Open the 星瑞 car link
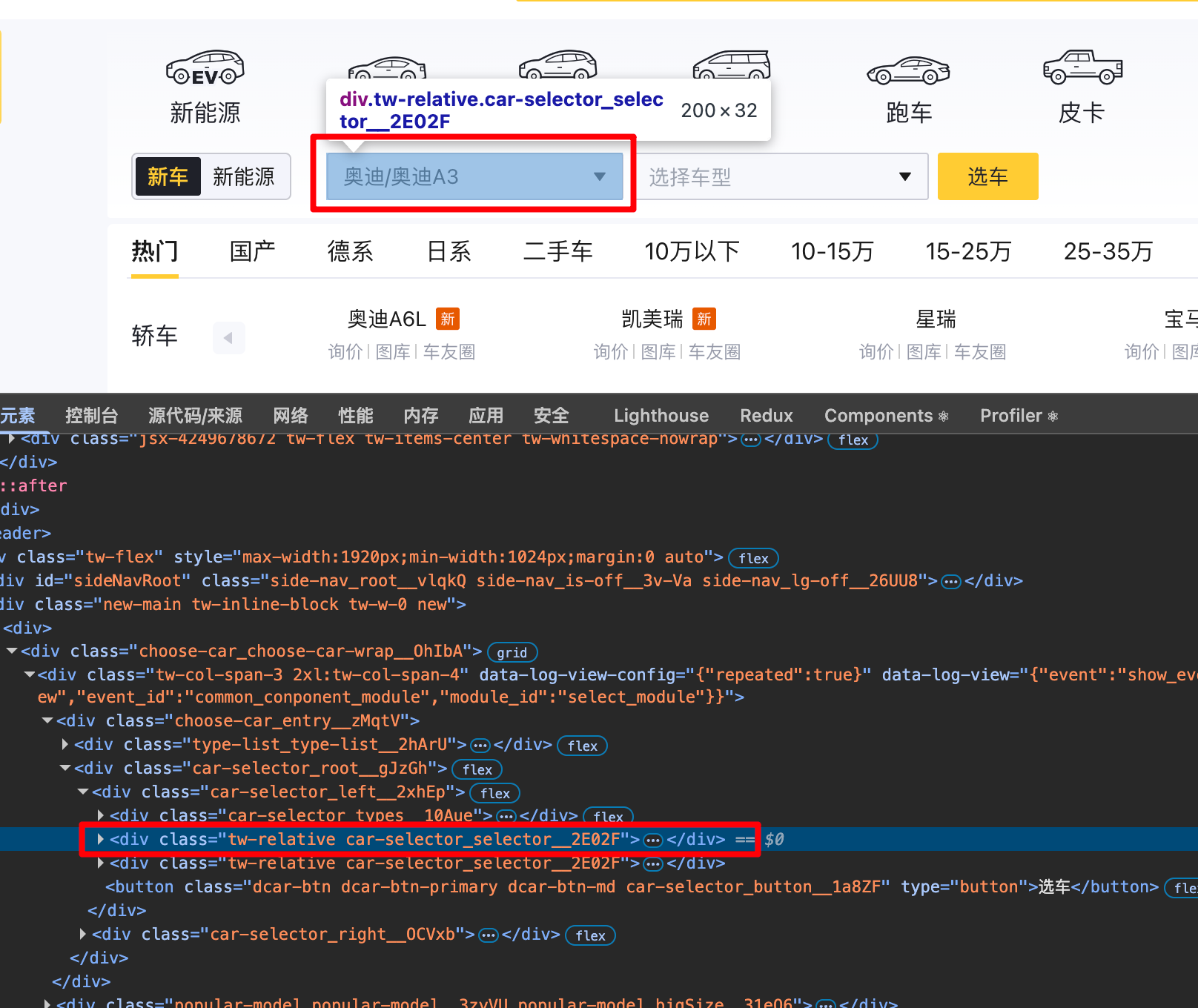The height and width of the screenshot is (1008, 1198). (x=936, y=319)
